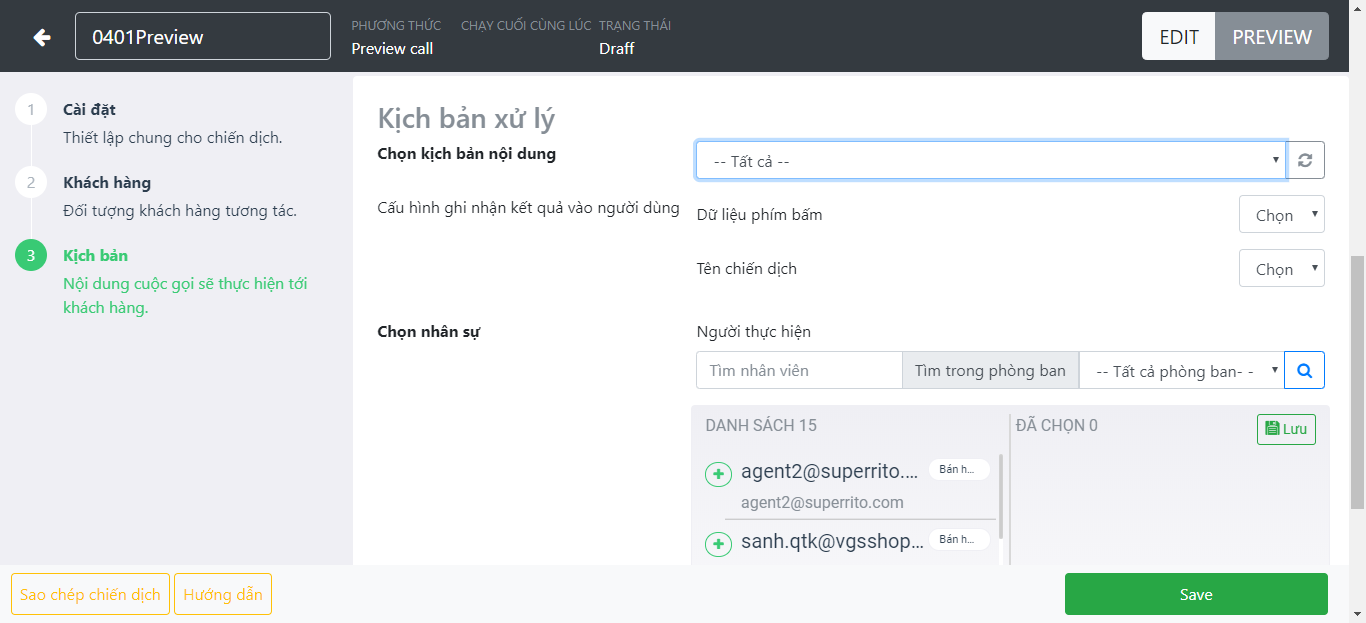Add sanh.qtk@vgsshop with plus icon

718,544
